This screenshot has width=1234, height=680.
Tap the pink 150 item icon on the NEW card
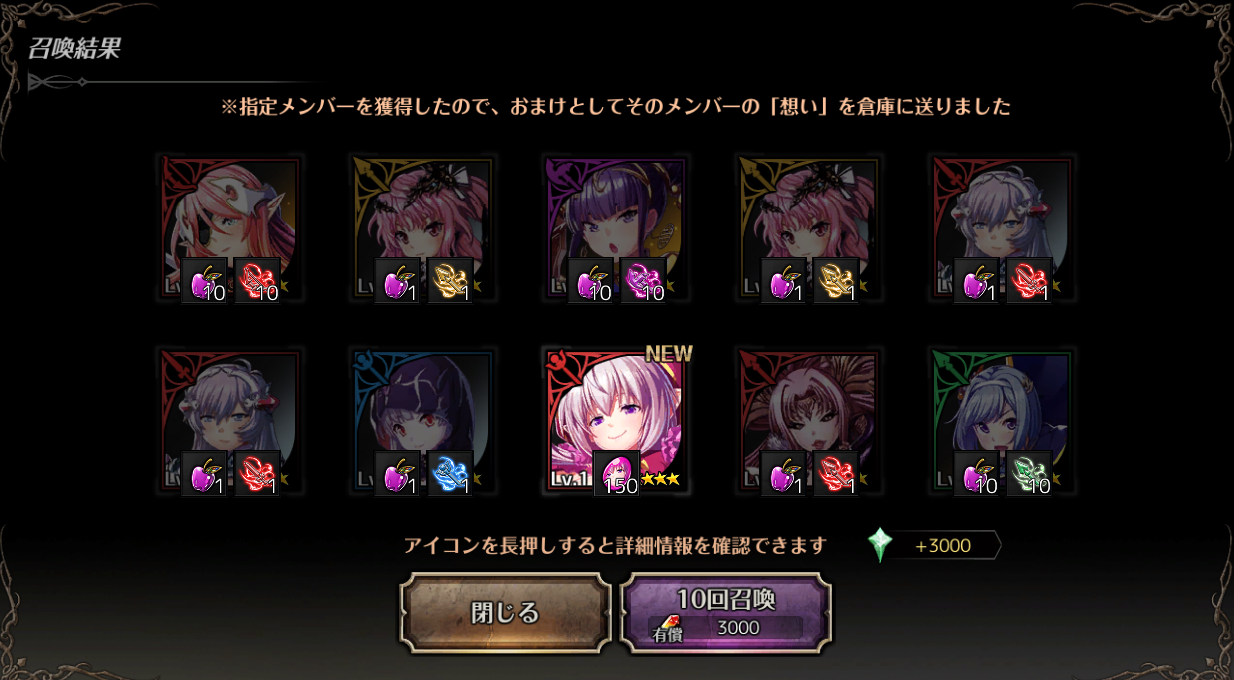coord(617,473)
